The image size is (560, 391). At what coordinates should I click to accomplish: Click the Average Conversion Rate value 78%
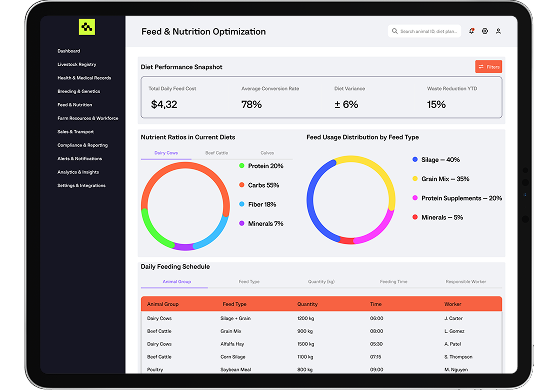pos(251,104)
